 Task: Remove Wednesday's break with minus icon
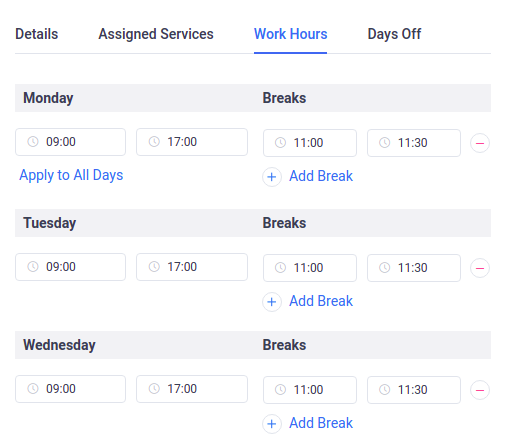pyautogui.click(x=480, y=390)
